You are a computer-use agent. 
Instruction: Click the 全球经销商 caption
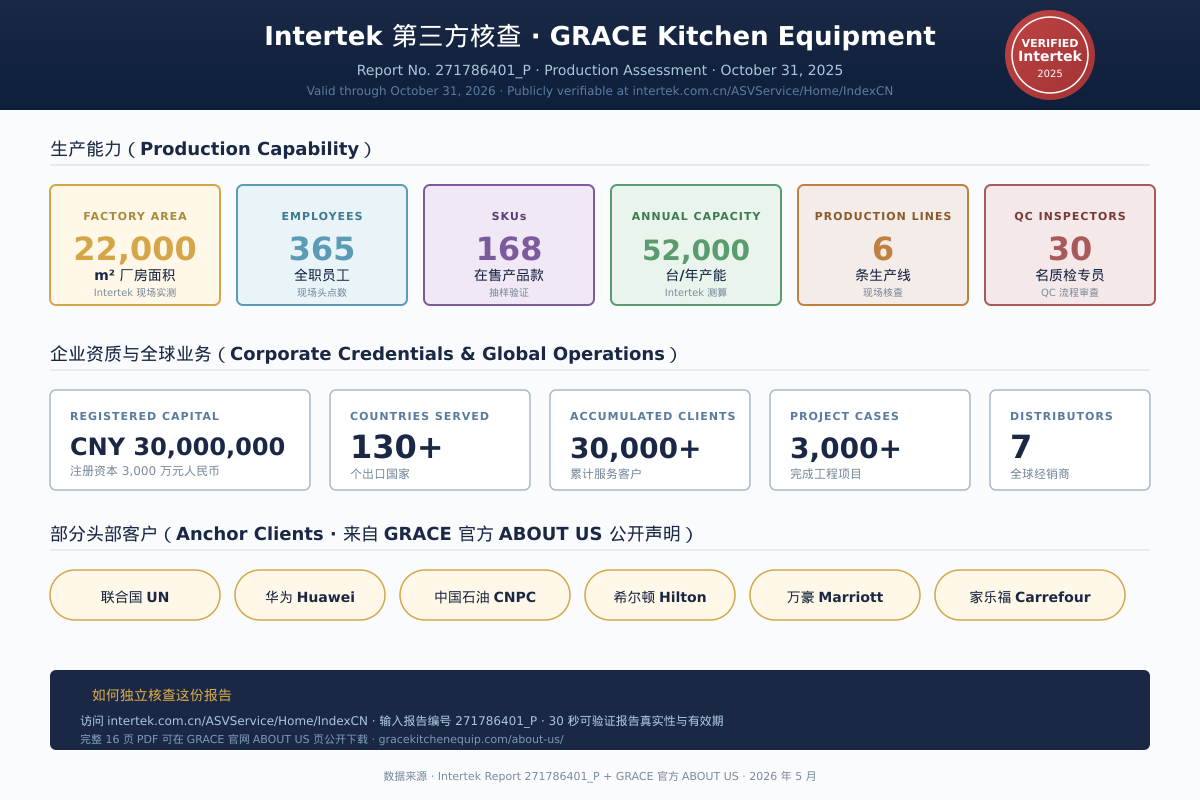click(x=1040, y=474)
